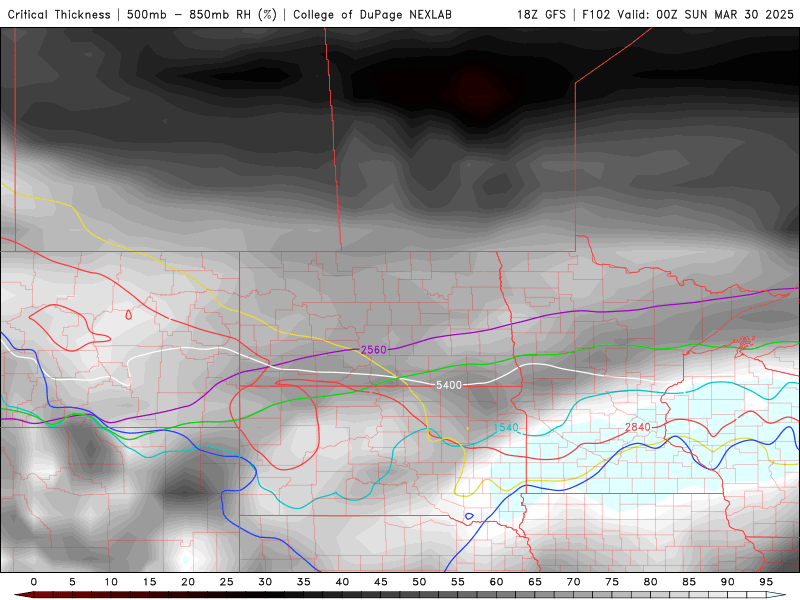Click the colorbar value 35
Image resolution: width=800 pixels, height=600 pixels.
coord(304,582)
